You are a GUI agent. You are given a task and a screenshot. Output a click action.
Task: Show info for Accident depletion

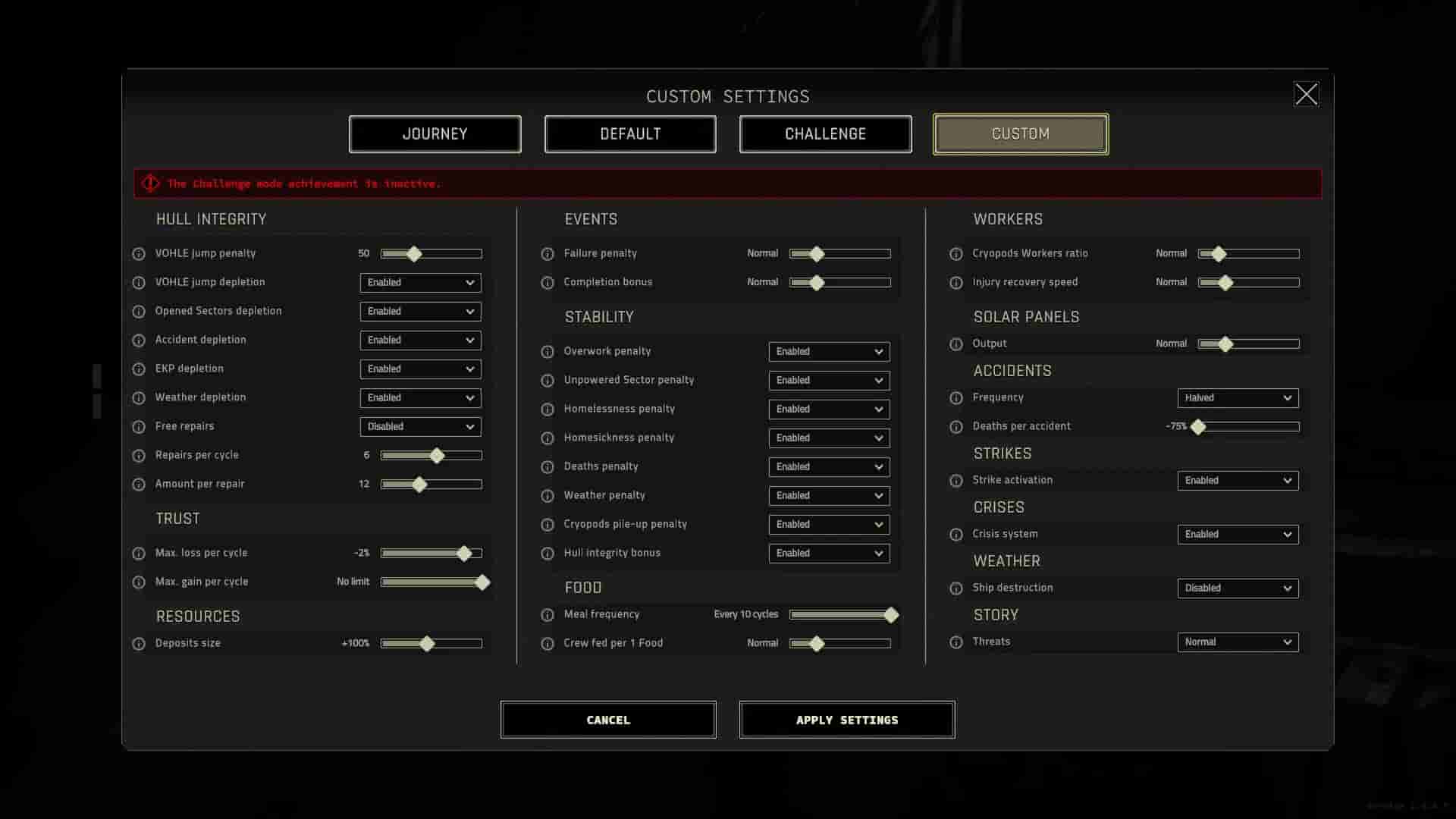(x=139, y=340)
